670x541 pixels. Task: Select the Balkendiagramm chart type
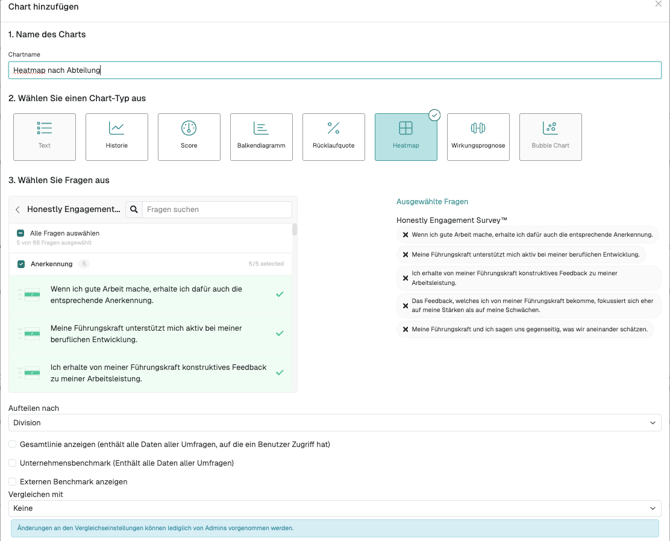point(261,136)
